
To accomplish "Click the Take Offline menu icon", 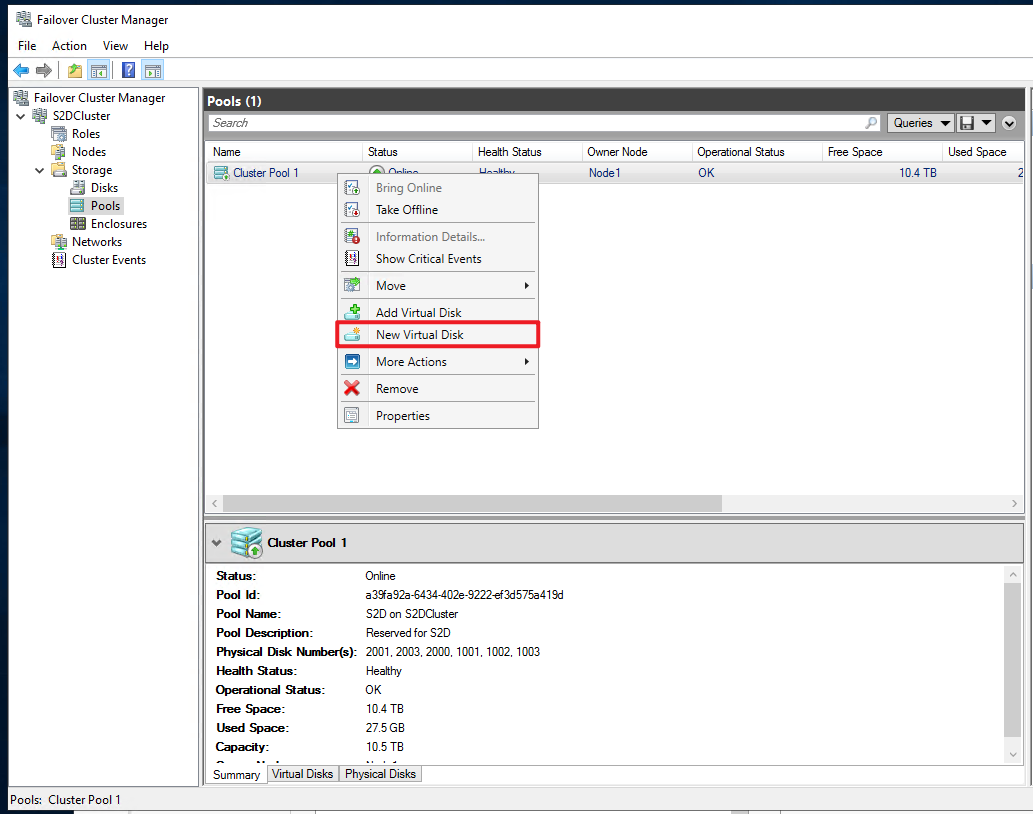I will [352, 210].
